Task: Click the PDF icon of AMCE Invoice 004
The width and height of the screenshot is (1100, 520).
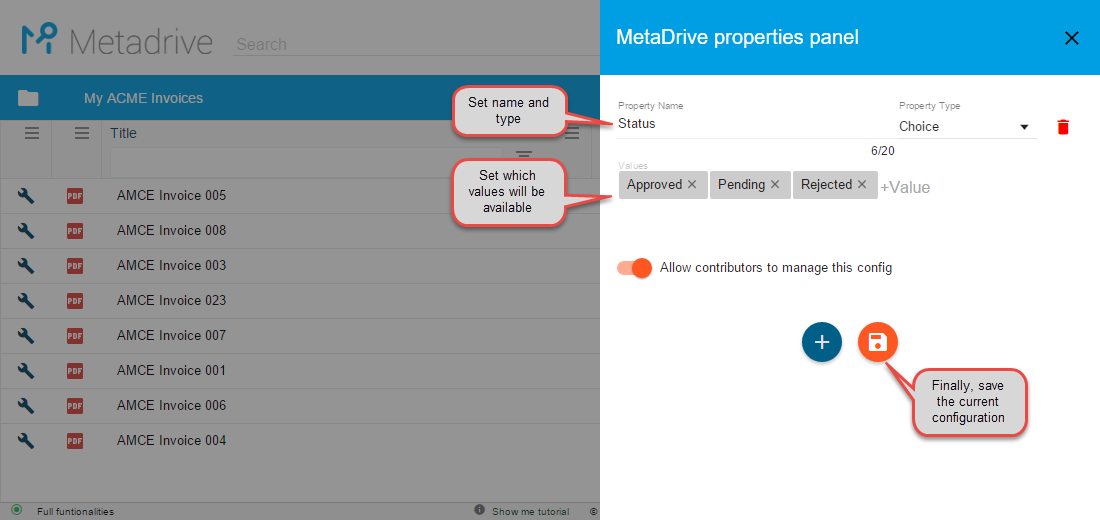Action: (74, 441)
